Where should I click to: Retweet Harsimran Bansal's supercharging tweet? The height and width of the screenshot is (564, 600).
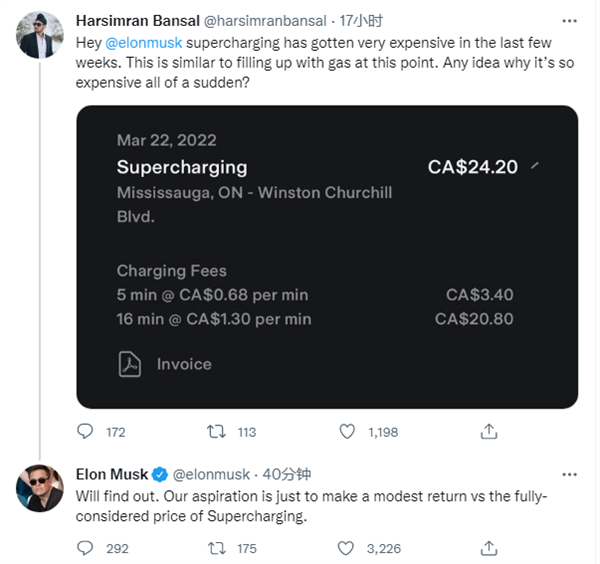215,431
